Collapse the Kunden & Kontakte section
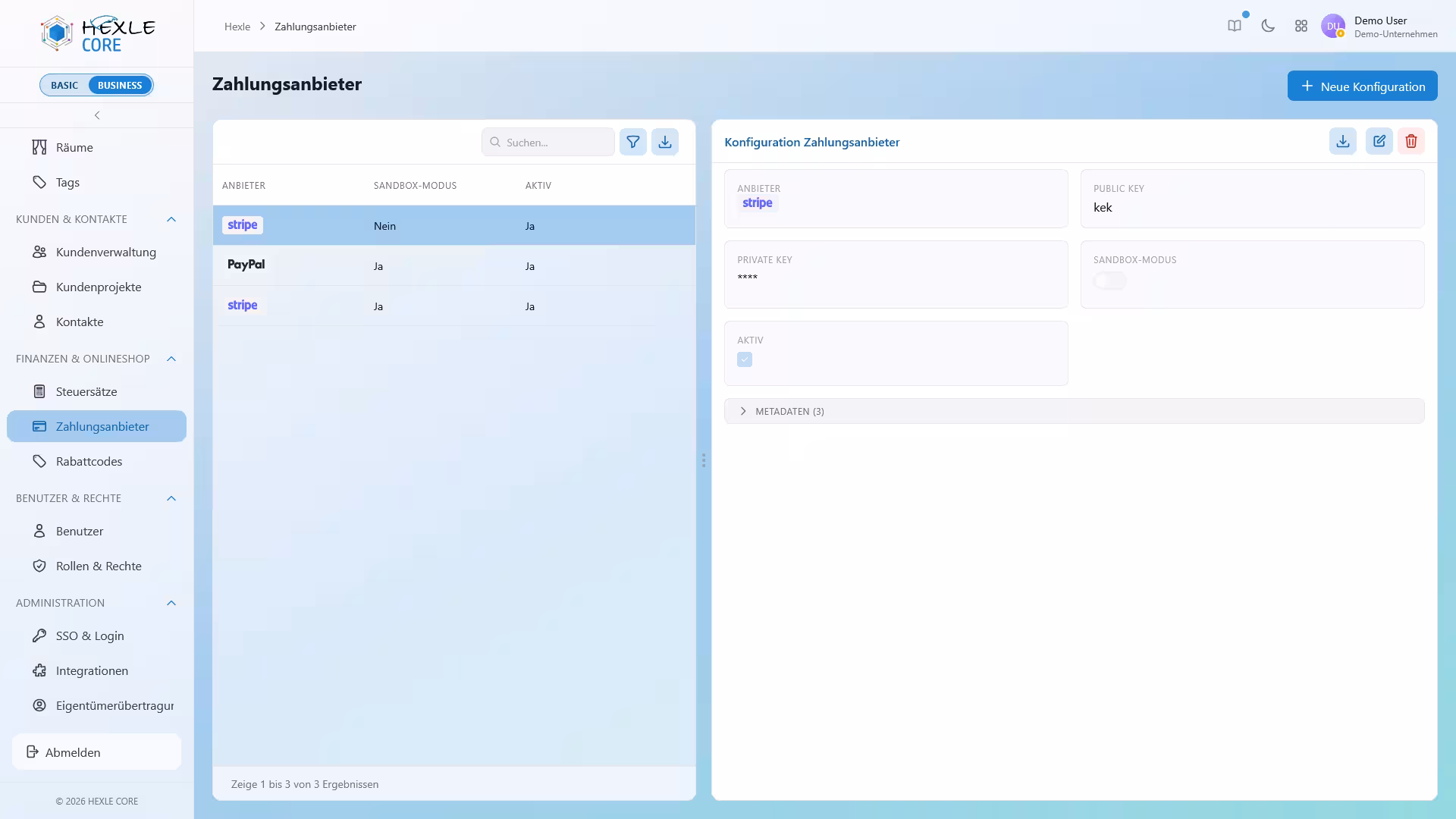Viewport: 1456px width, 819px height. click(x=171, y=219)
